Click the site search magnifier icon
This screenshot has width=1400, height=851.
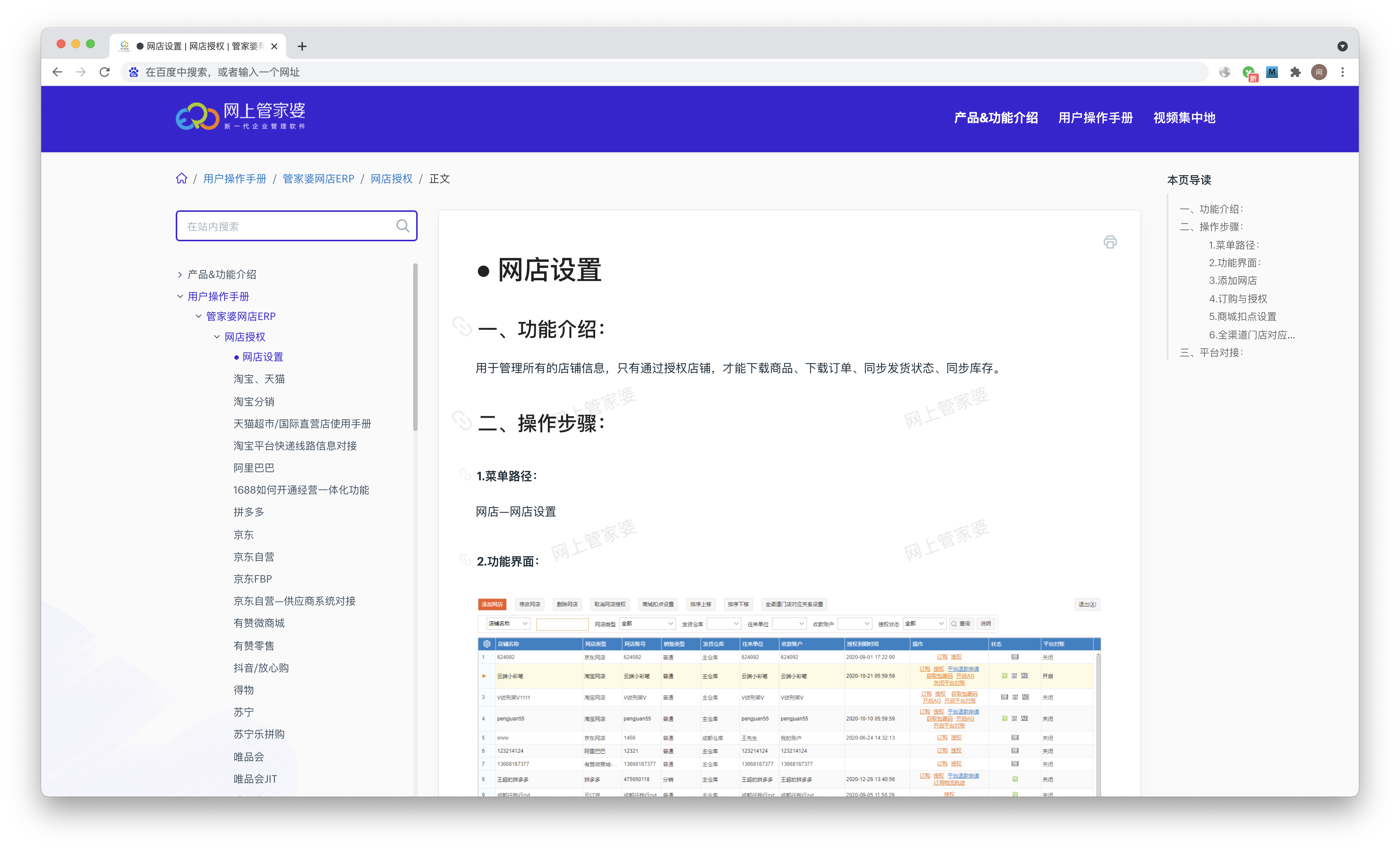click(402, 226)
